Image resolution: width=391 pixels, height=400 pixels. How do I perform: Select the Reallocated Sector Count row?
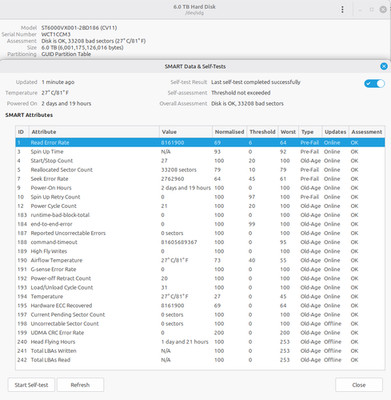click(200, 170)
